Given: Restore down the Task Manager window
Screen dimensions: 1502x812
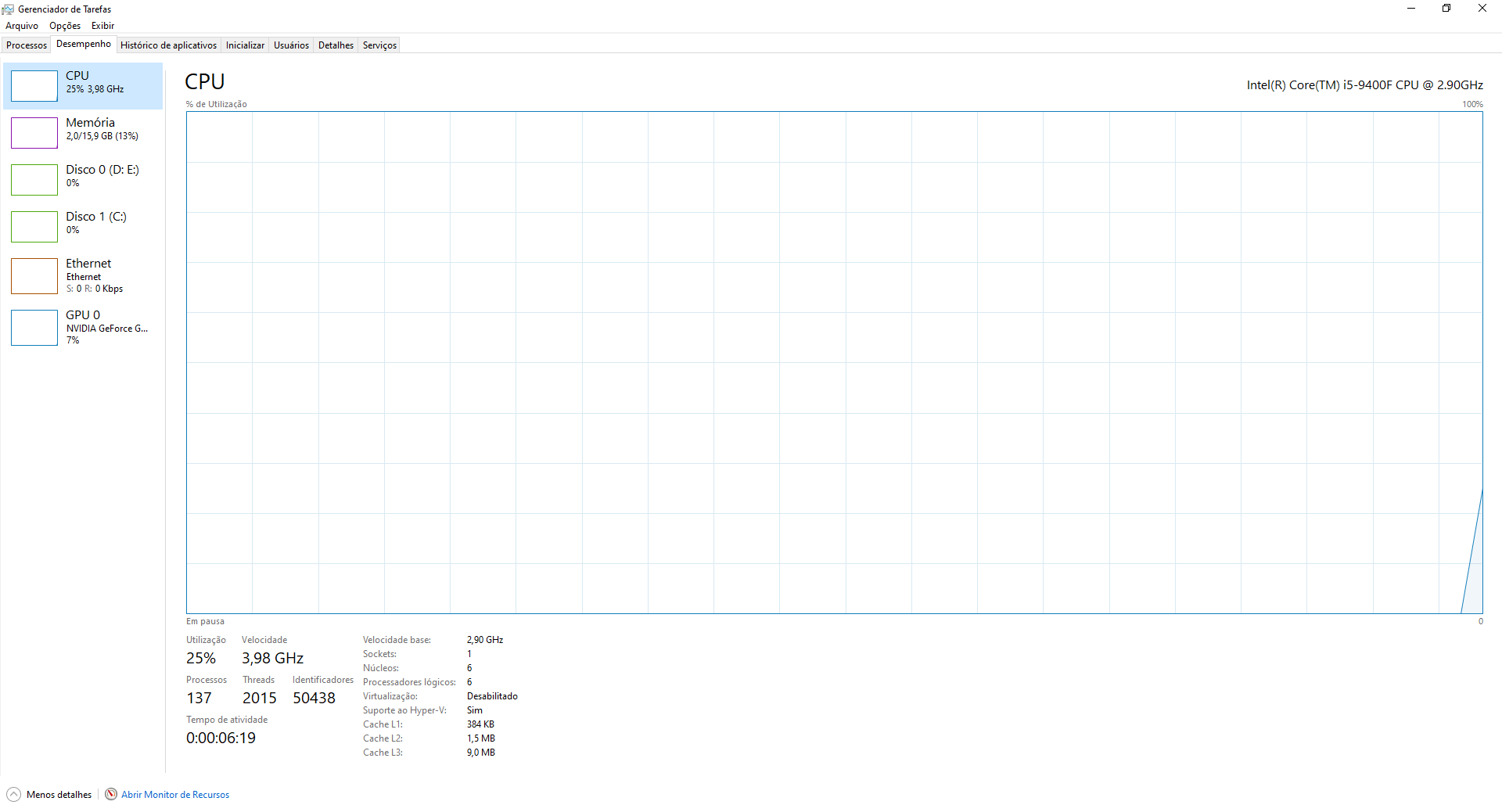Looking at the screenshot, I should coord(1446,9).
